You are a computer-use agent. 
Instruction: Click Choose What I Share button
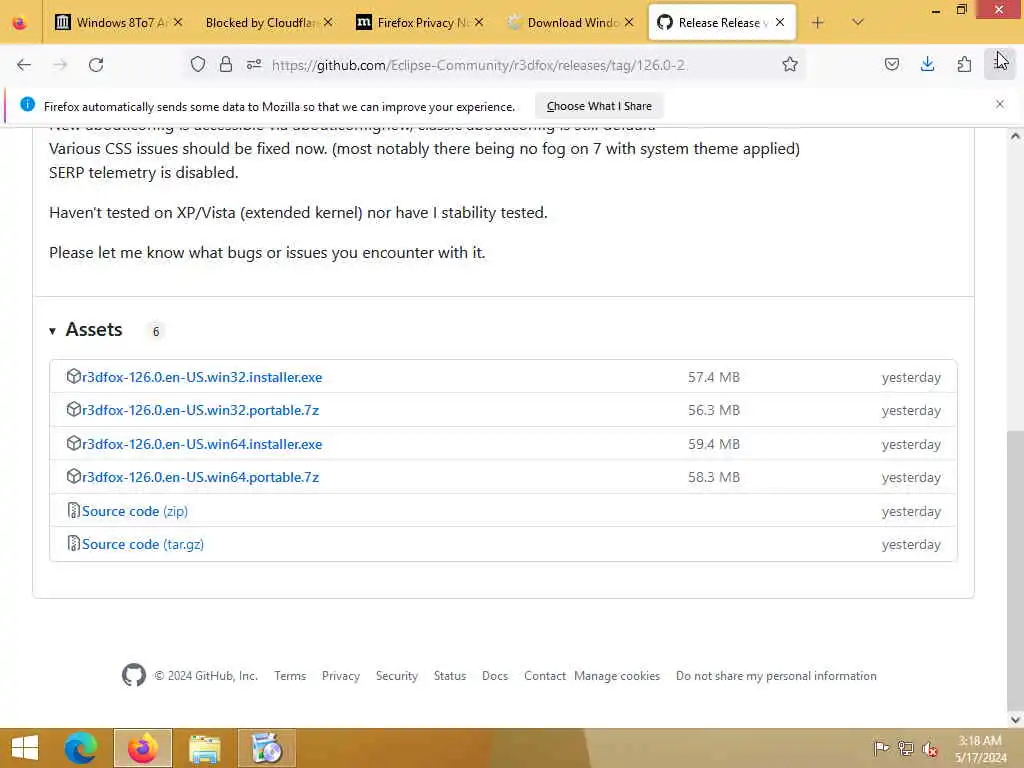tap(599, 106)
